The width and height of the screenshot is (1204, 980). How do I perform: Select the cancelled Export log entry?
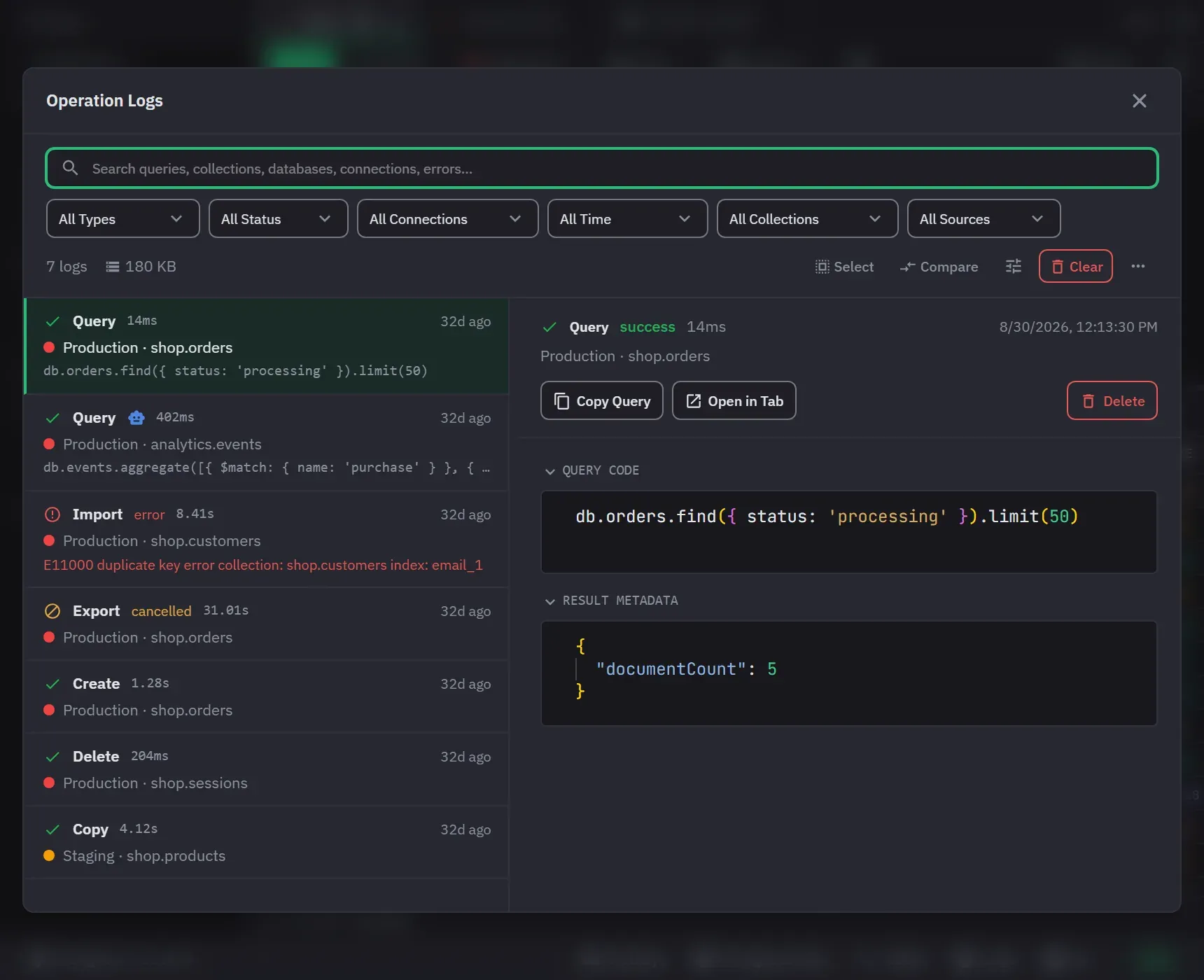pos(267,624)
